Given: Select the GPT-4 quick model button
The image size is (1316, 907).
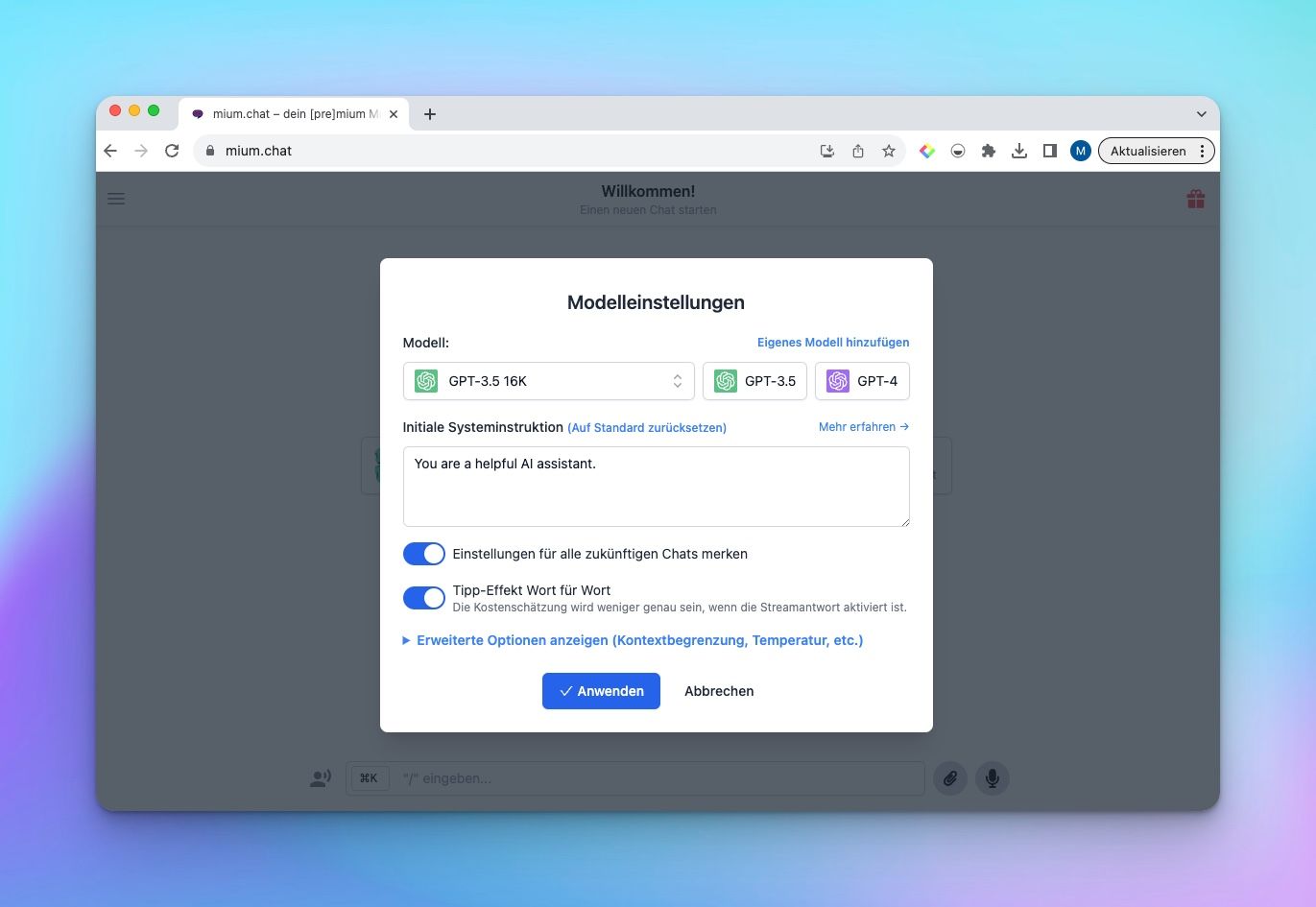Looking at the screenshot, I should pyautogui.click(x=862, y=381).
